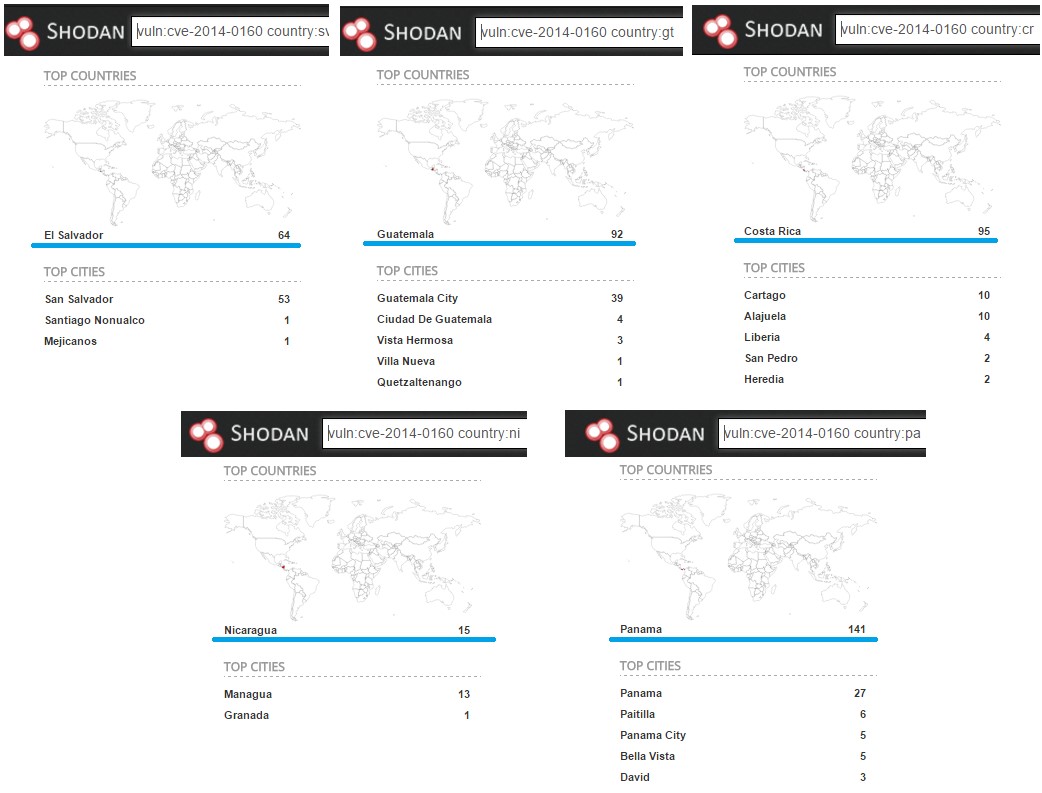Select Guatemala in top countries list
This screenshot has width=1042, height=793.
405,235
